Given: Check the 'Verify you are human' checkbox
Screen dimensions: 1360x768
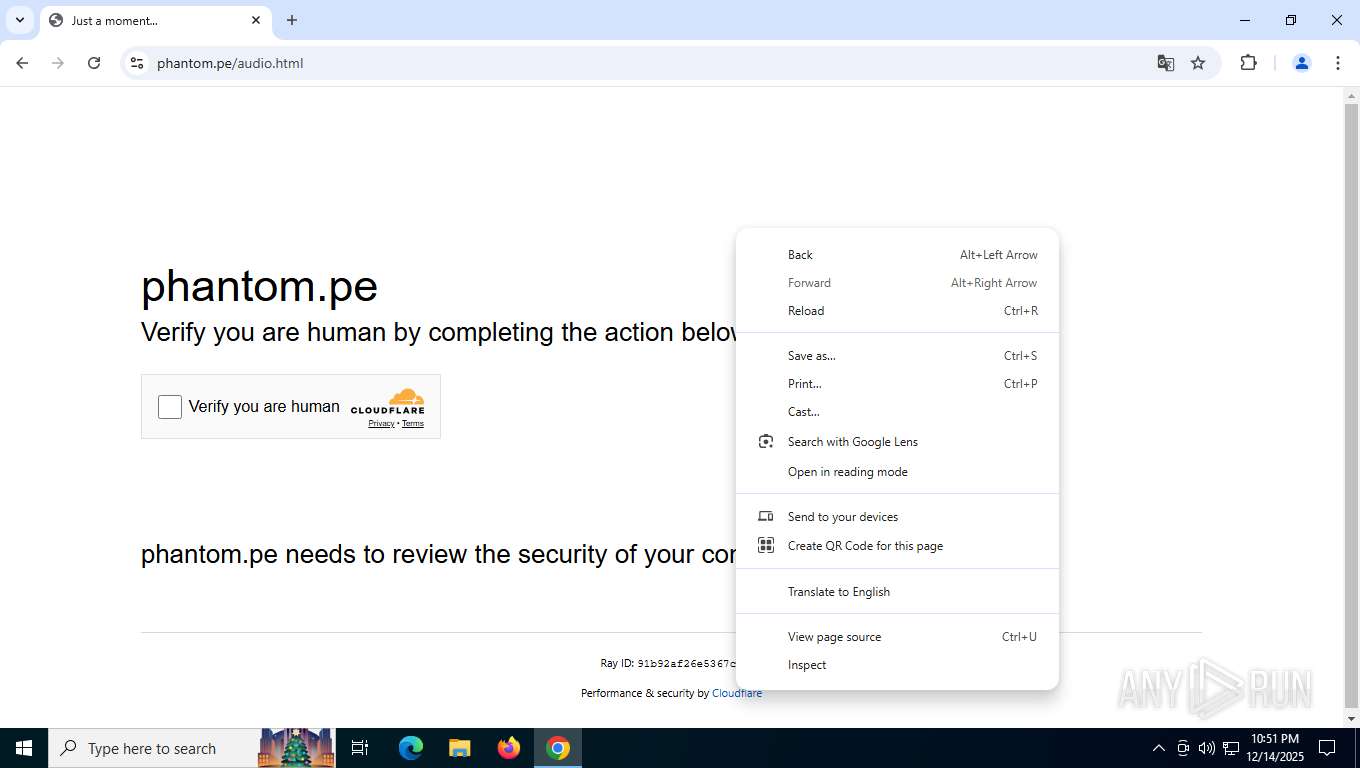Looking at the screenshot, I should 170,407.
